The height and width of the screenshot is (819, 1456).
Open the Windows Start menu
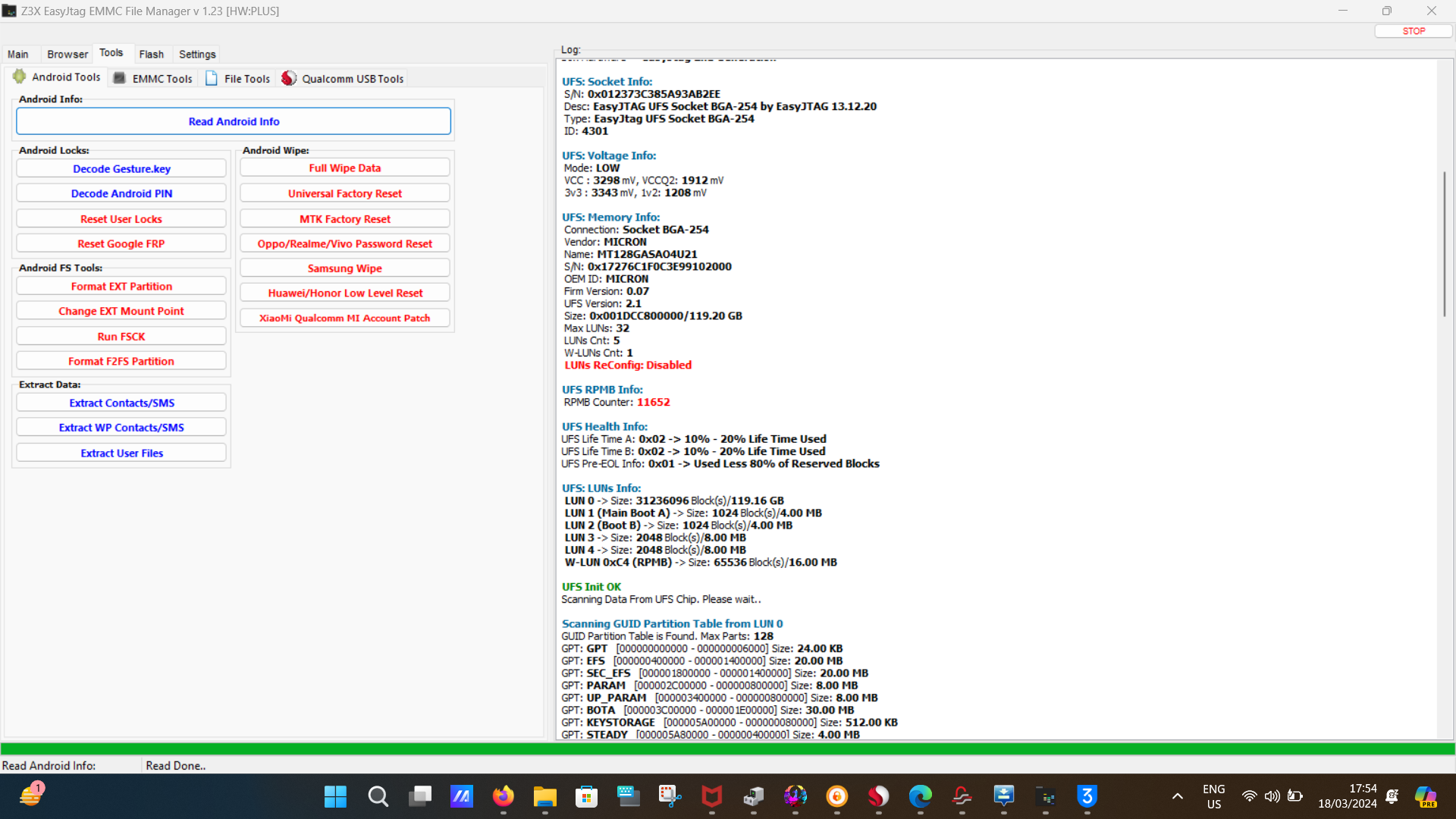[x=335, y=796]
